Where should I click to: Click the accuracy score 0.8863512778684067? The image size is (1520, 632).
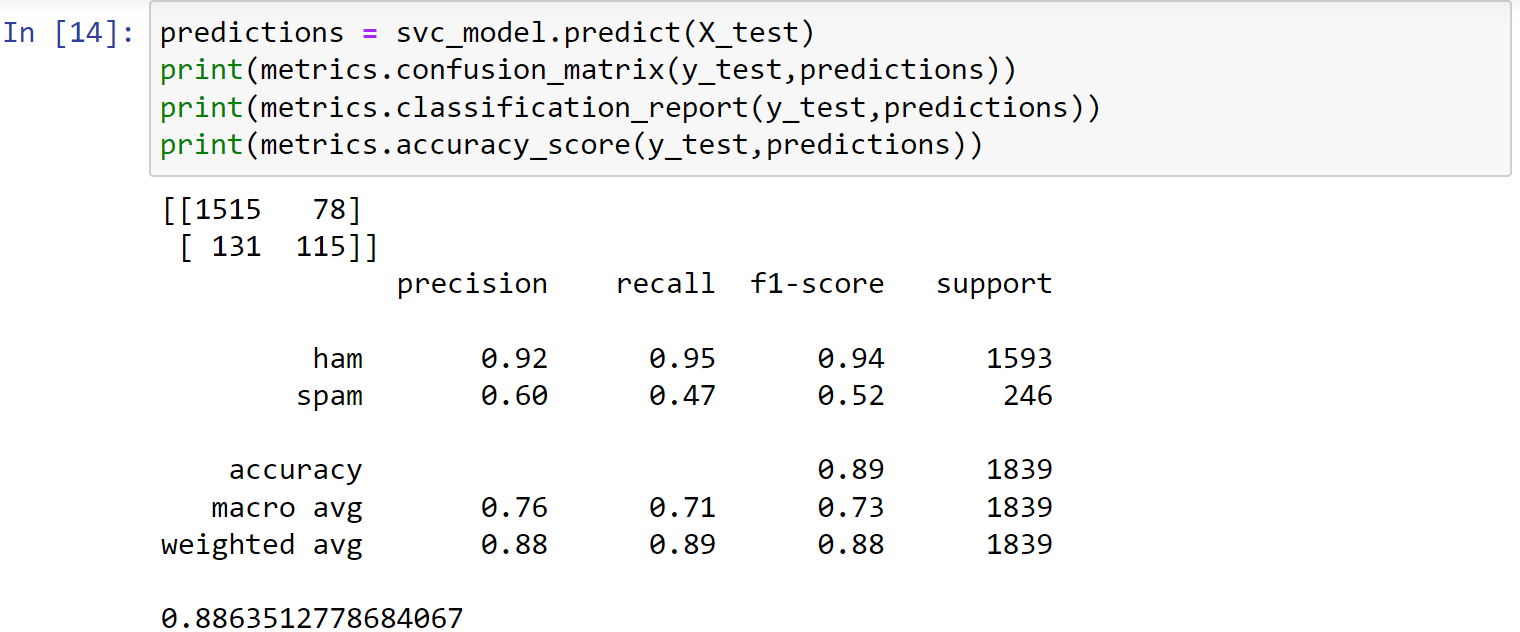312,619
